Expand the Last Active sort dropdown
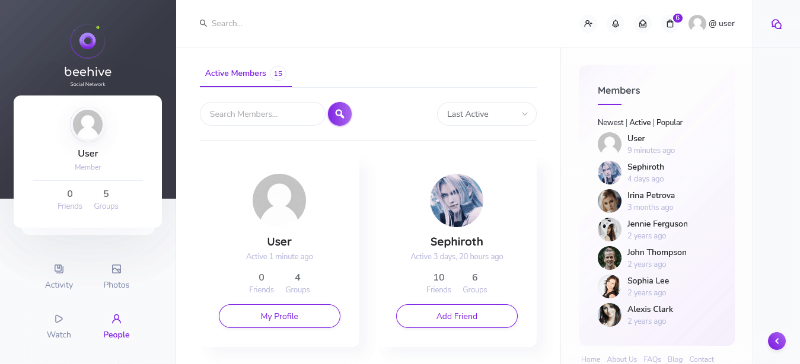This screenshot has width=800, height=364. 487,114
